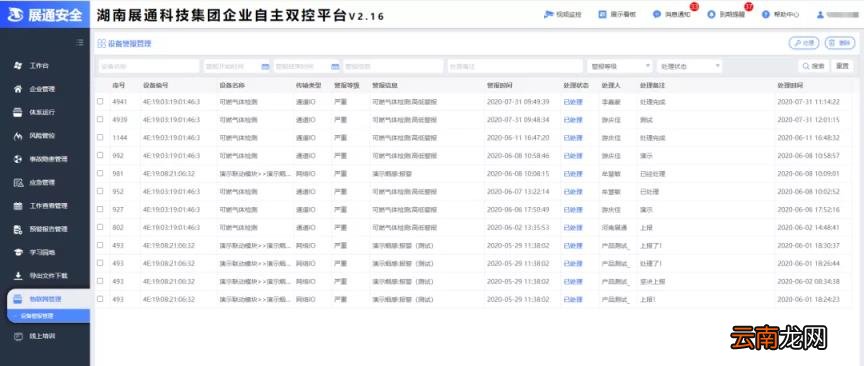Tick the checkbox for row 4939
The height and width of the screenshot is (366, 864).
coord(100,119)
